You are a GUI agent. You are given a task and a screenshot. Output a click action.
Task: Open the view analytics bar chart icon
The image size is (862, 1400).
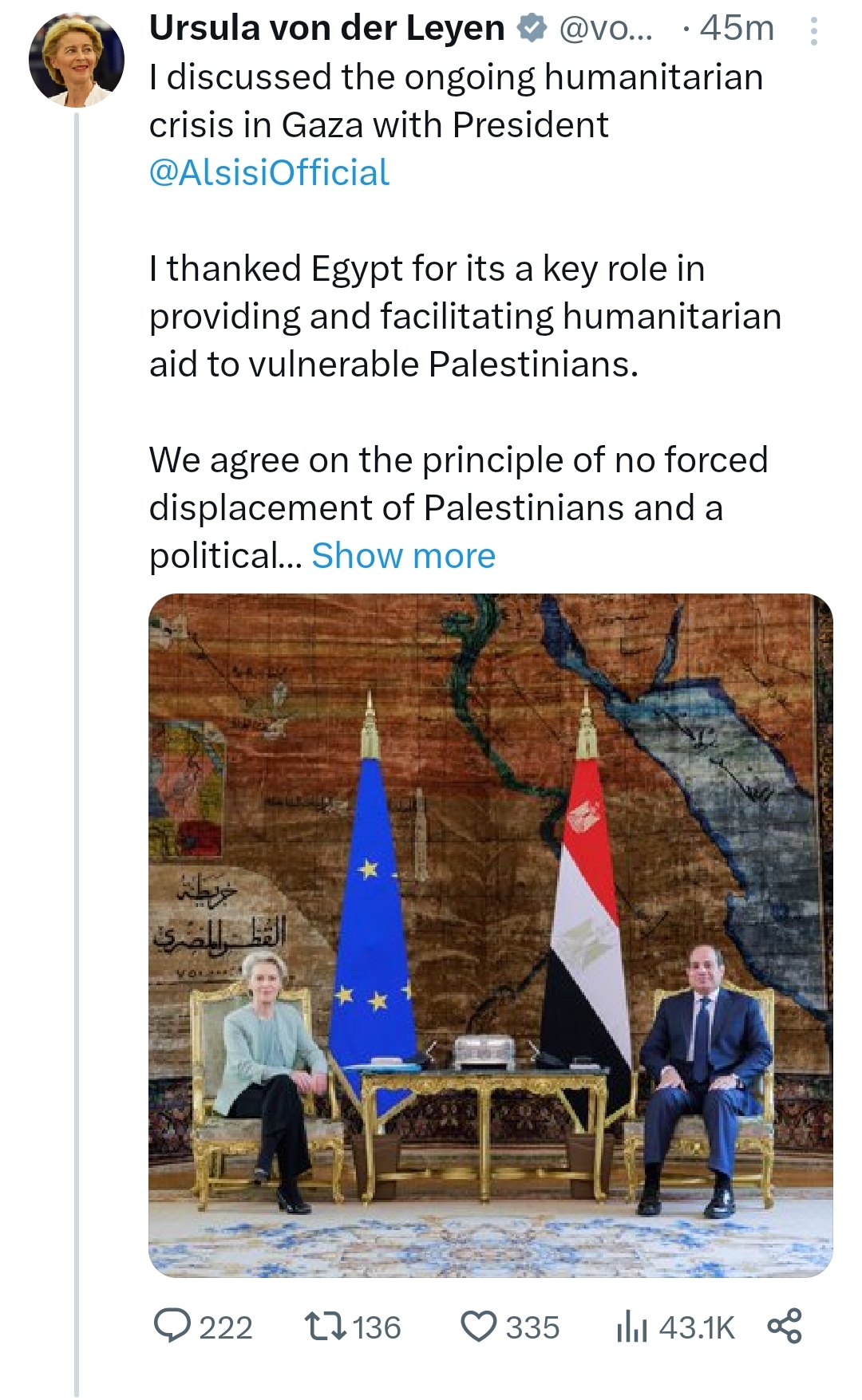(x=631, y=1327)
